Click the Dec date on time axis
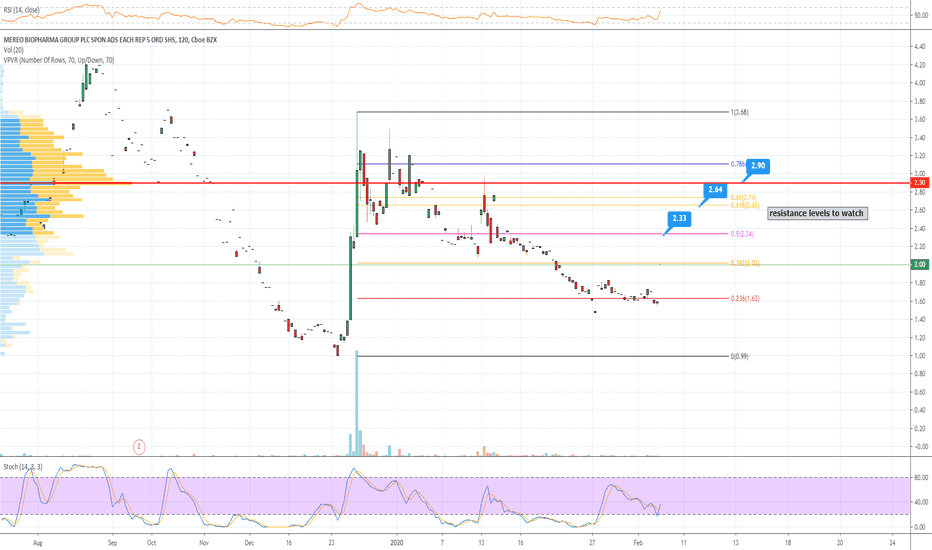The width and height of the screenshot is (932, 550). (x=249, y=543)
